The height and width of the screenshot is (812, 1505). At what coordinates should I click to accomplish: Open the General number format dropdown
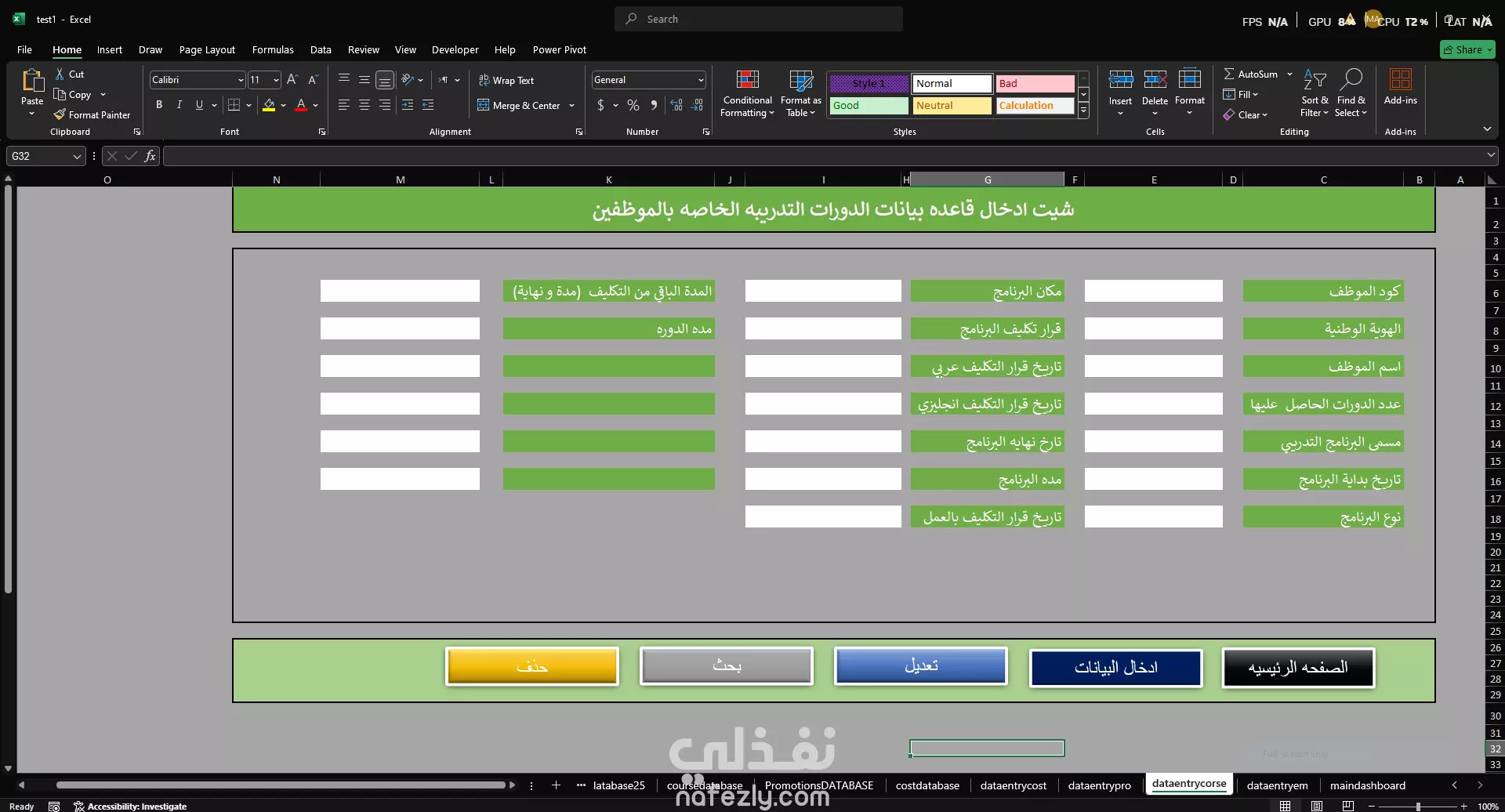coord(701,80)
